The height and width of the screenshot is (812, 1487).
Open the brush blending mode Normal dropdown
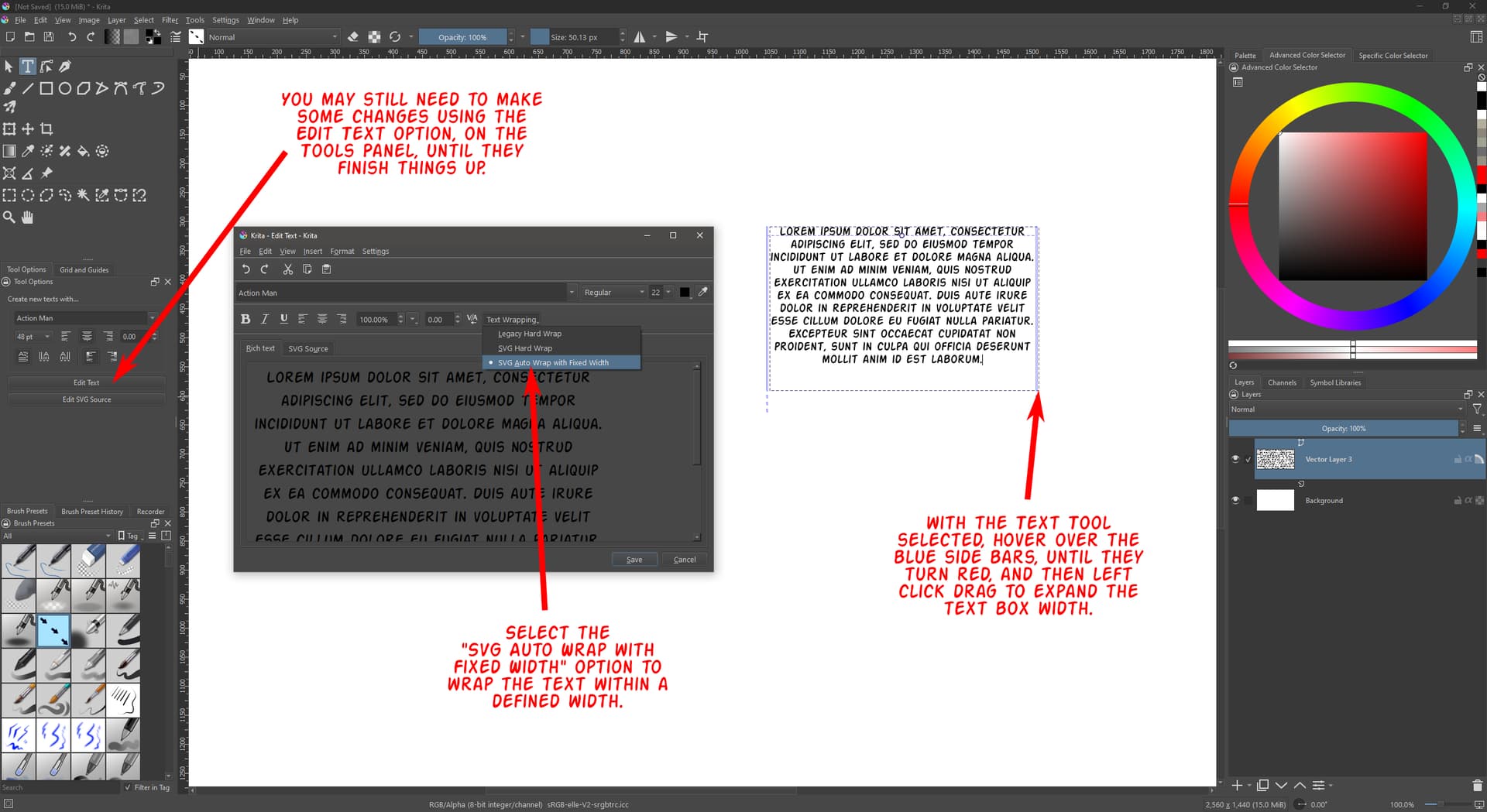(x=273, y=36)
